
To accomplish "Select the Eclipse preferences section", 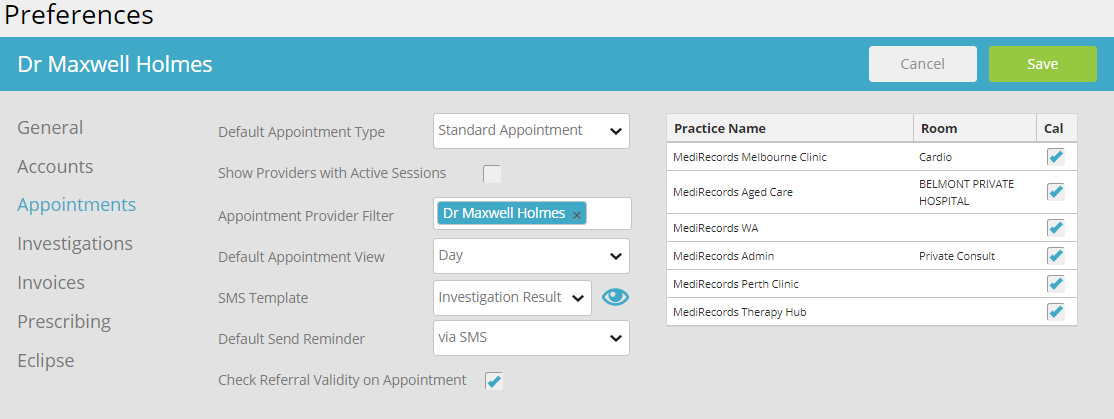I will (x=45, y=361).
